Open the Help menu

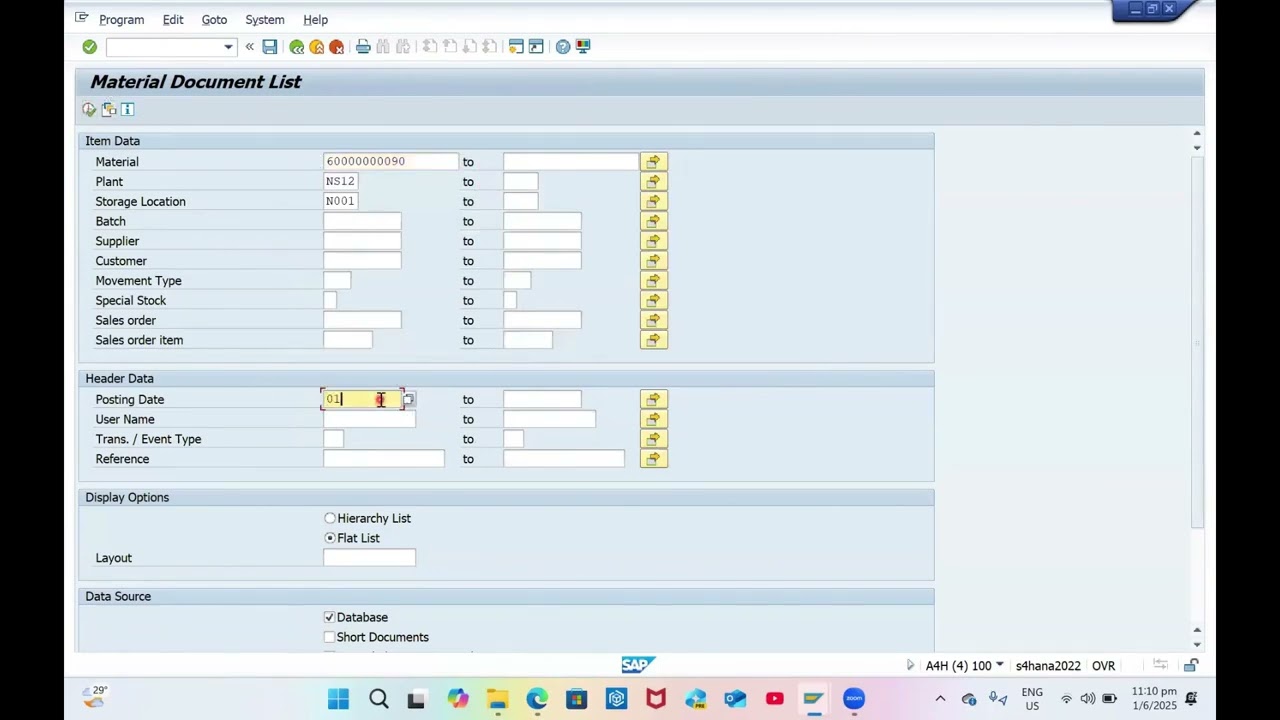(x=315, y=19)
